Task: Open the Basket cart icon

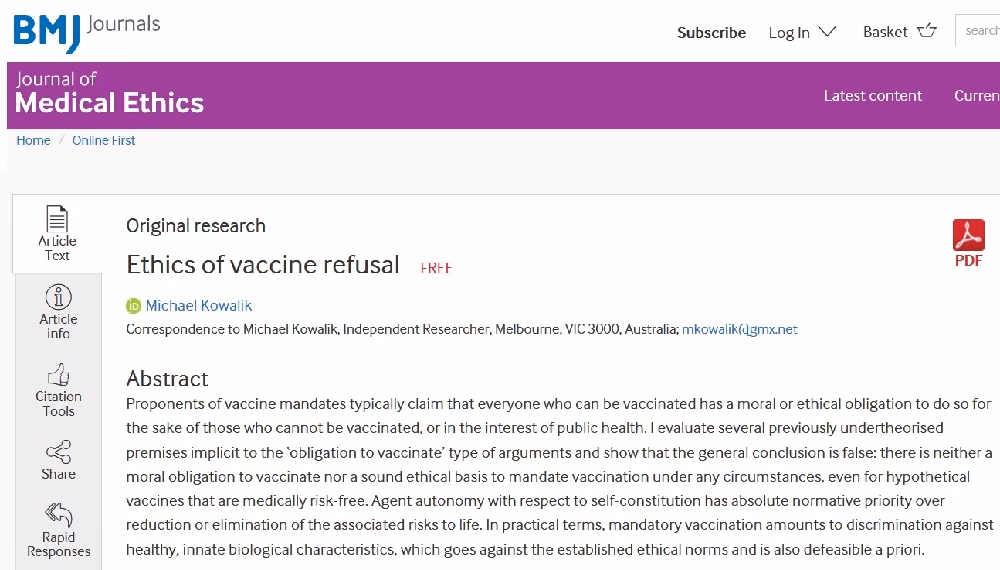Action: 927,31
